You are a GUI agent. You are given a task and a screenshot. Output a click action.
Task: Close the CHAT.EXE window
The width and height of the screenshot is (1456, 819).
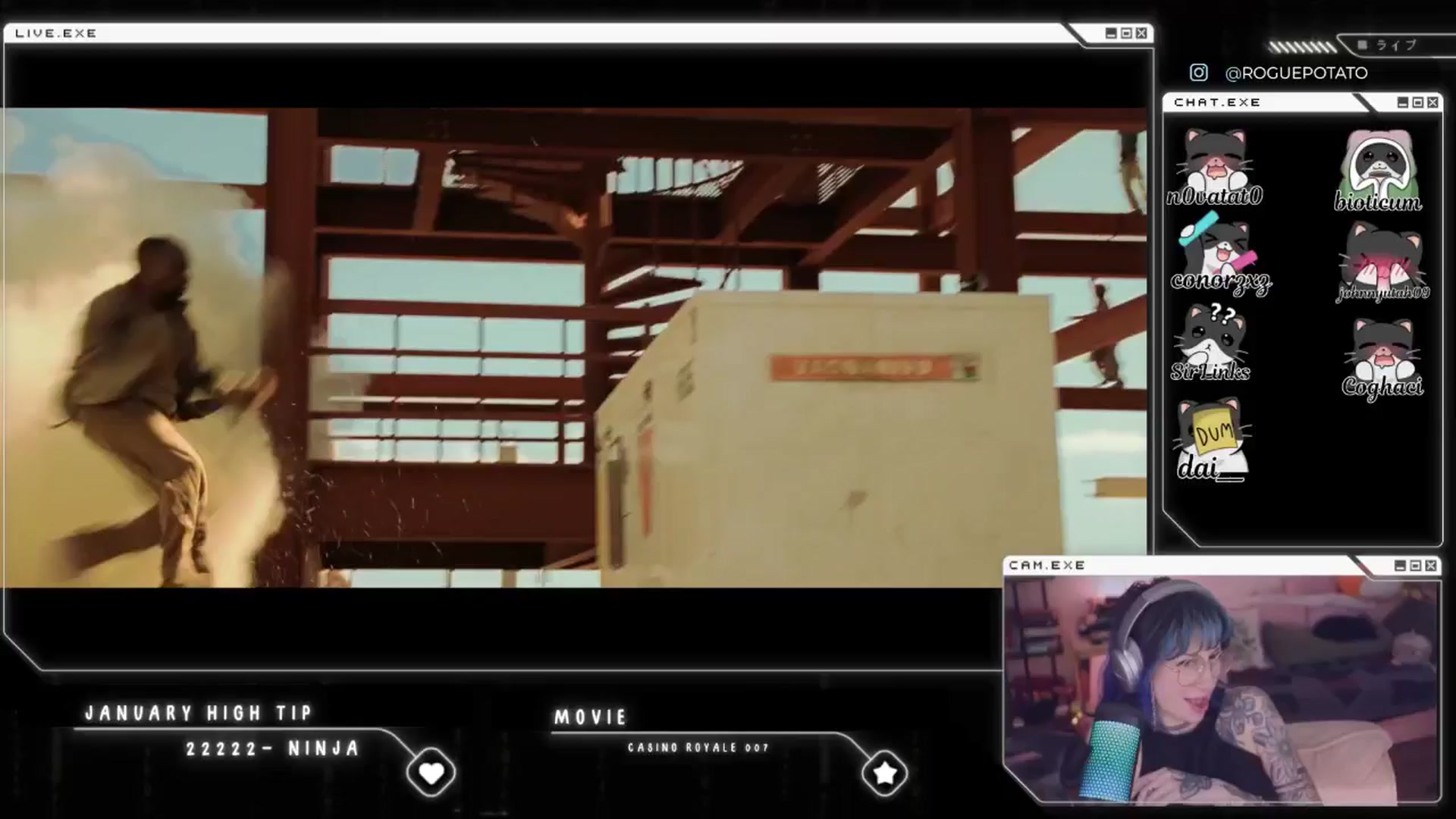(1432, 102)
